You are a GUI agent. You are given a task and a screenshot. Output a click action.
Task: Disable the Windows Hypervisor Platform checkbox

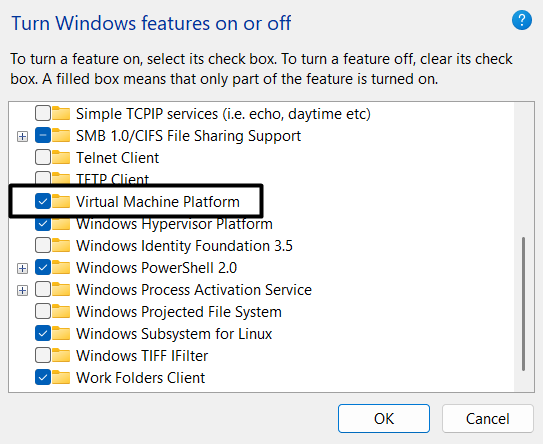[43, 223]
